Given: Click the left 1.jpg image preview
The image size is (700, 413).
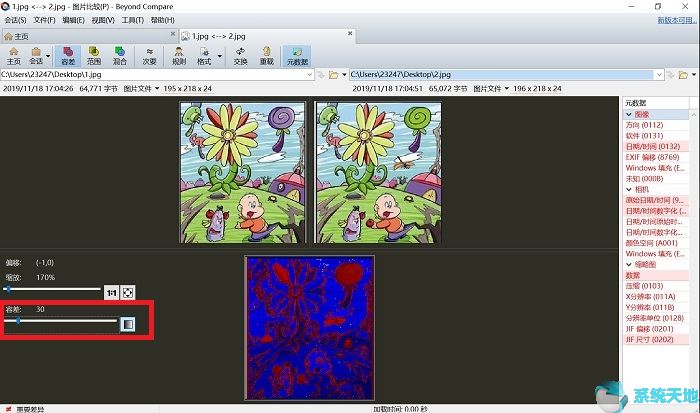Looking at the screenshot, I should (242, 172).
